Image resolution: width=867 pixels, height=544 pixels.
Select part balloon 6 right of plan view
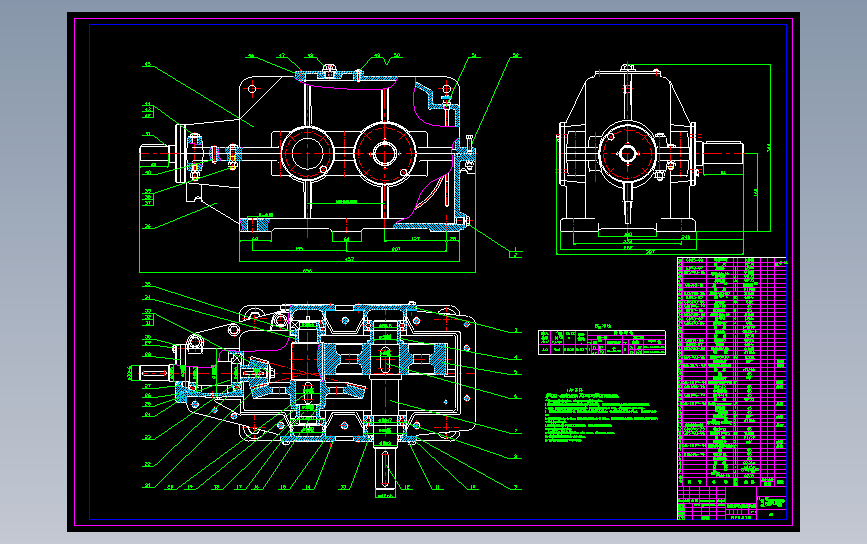(516, 396)
